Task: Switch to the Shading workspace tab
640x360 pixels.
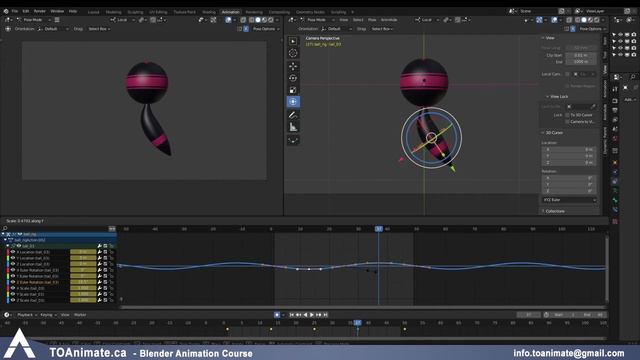Action: point(209,12)
